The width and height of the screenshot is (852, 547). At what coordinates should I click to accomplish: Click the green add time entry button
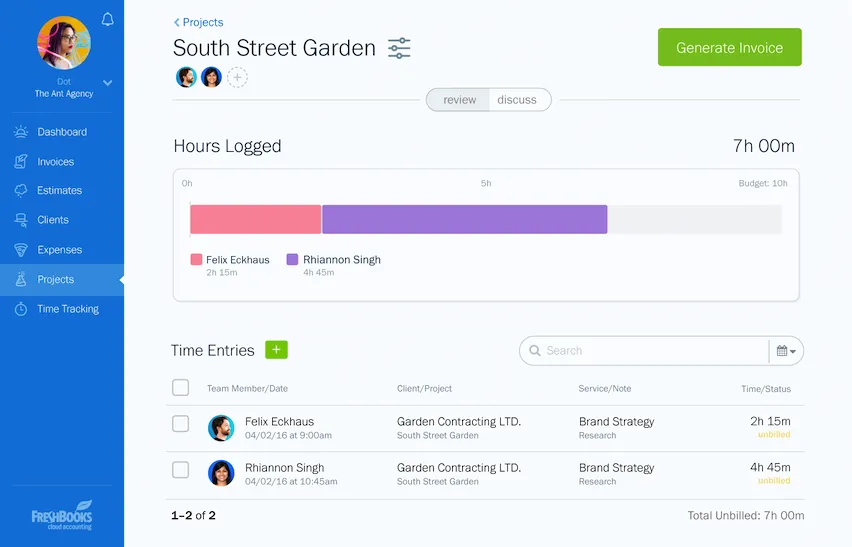point(276,350)
